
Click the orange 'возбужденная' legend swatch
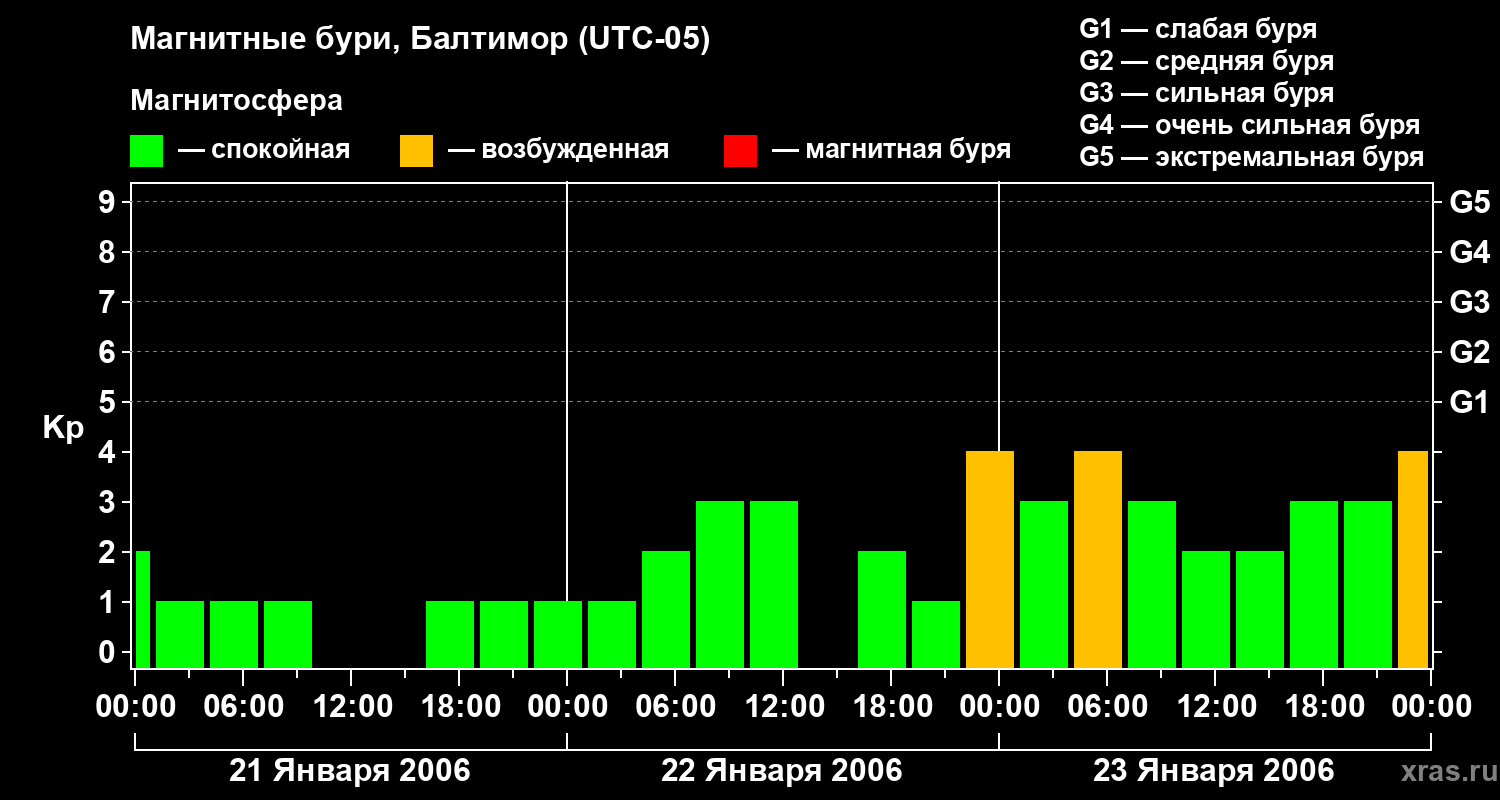click(x=417, y=150)
